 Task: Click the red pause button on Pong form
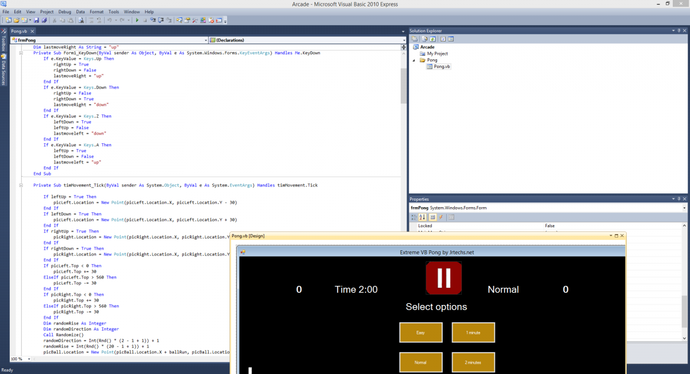[x=444, y=278]
